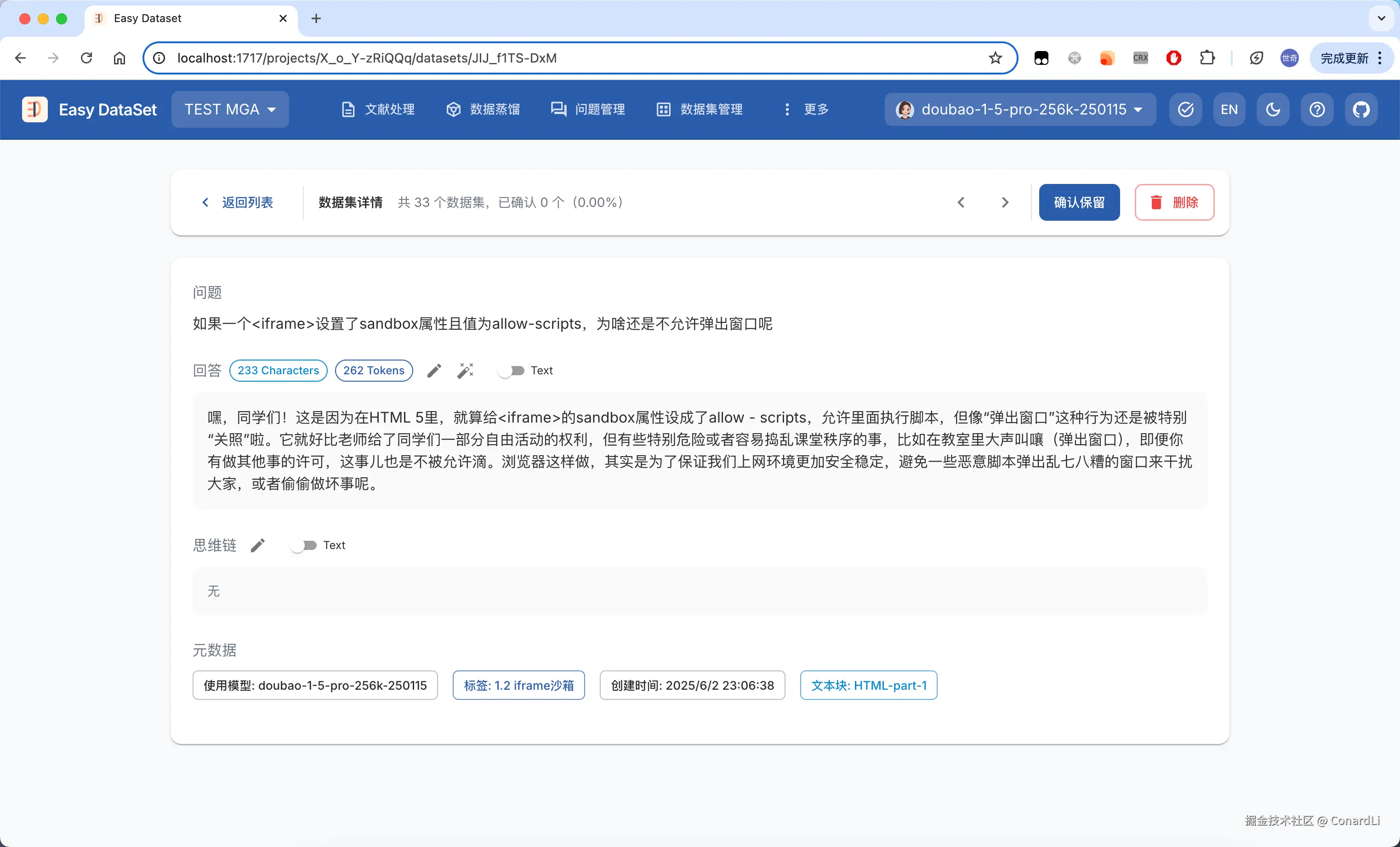Click the 确认保留 confirm button
Viewport: 1400px width, 847px height.
1079,202
